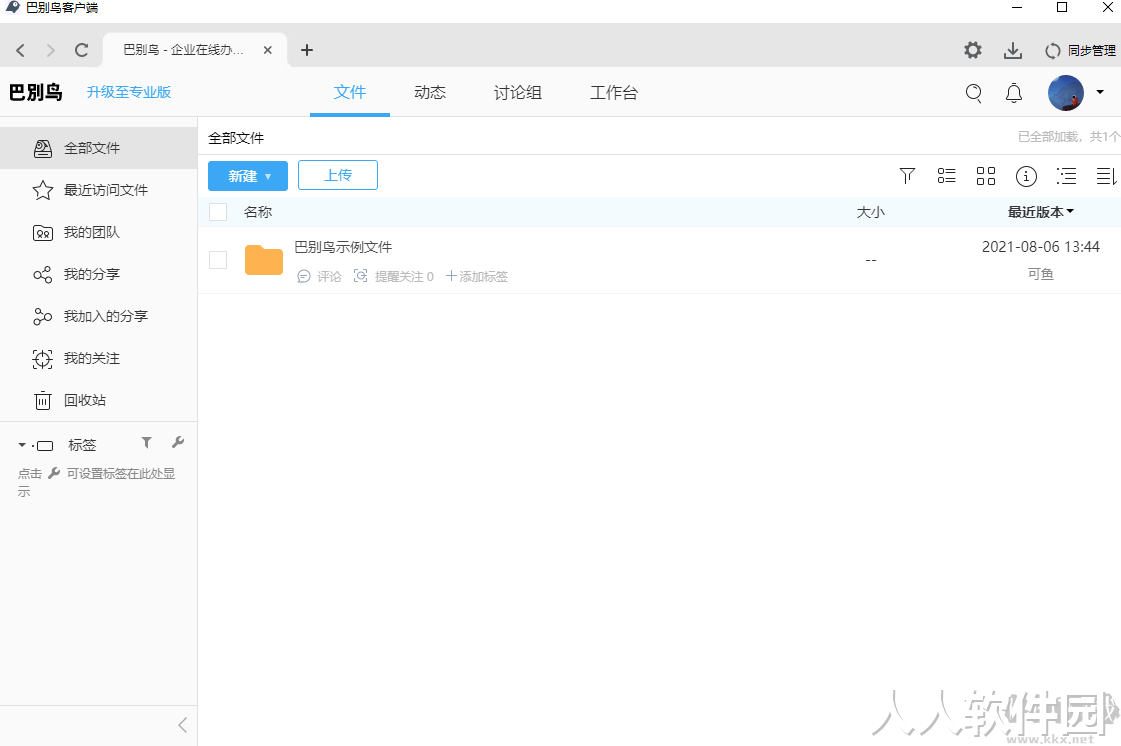Click the 2021-08-06 13:44 date text
1121x746 pixels.
click(x=1041, y=247)
